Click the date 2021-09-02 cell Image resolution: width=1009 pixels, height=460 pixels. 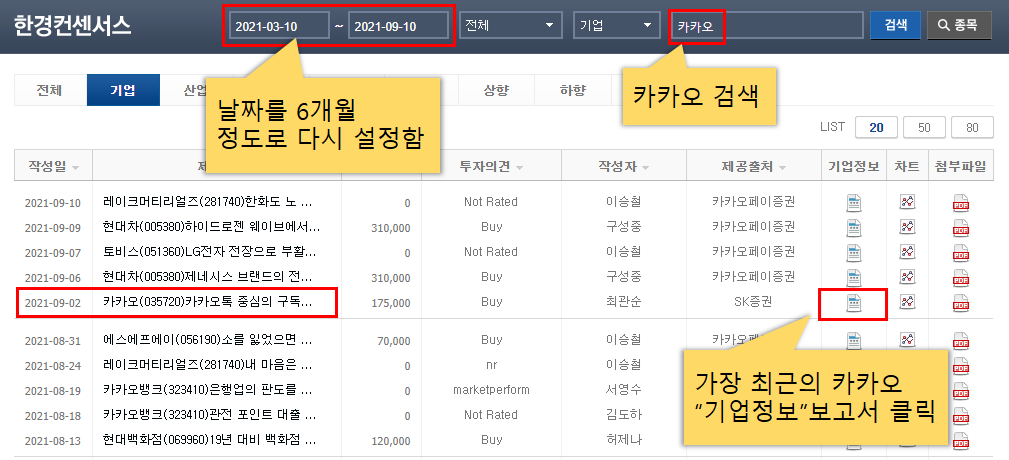click(53, 303)
